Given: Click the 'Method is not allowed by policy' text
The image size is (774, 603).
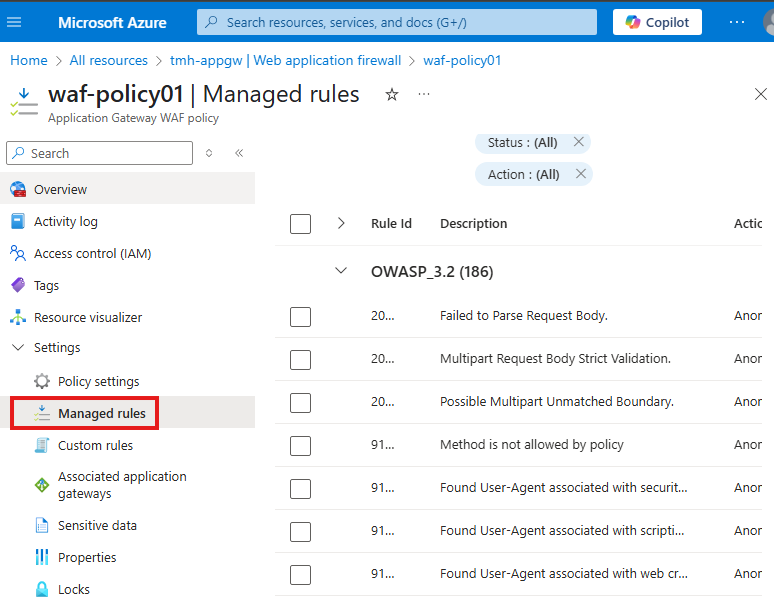Looking at the screenshot, I should pos(532,445).
